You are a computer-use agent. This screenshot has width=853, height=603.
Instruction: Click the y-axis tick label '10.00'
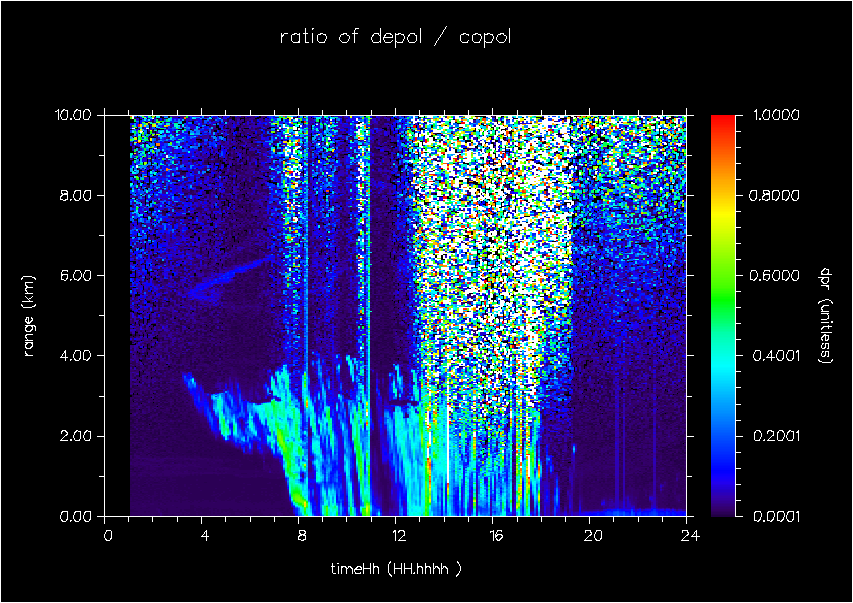click(x=72, y=115)
